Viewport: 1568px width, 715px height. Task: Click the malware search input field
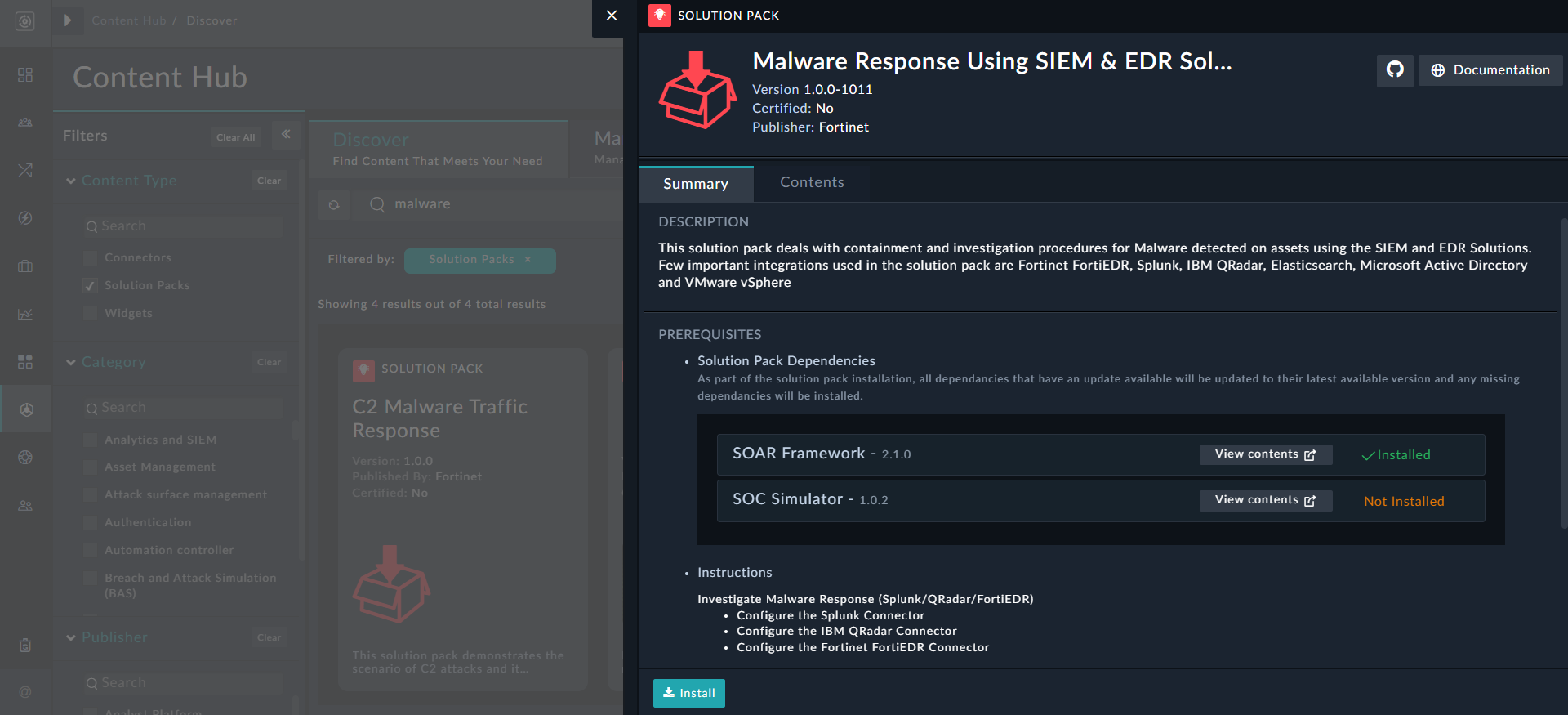pos(490,204)
